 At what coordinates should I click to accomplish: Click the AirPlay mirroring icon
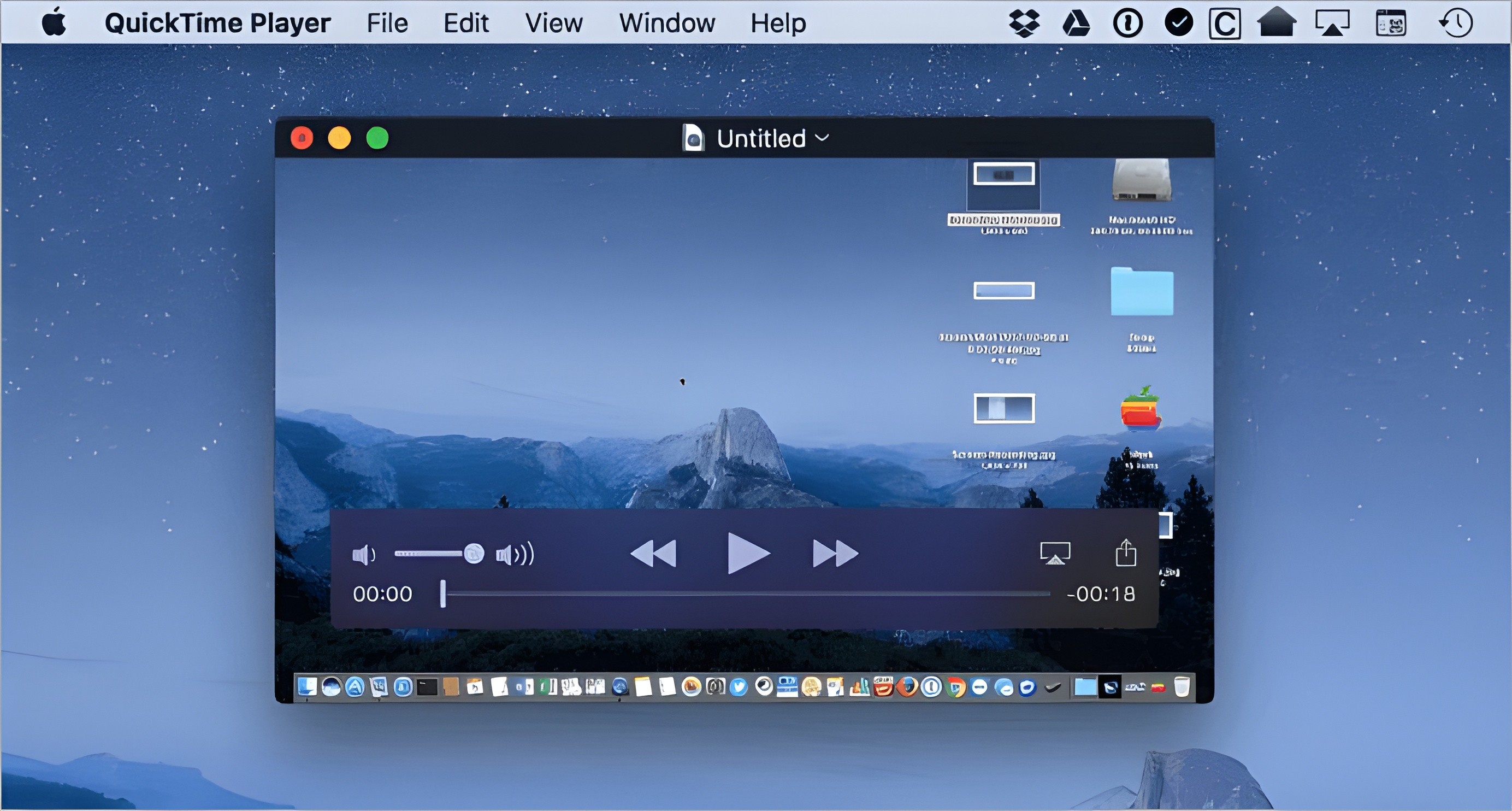(x=1054, y=553)
